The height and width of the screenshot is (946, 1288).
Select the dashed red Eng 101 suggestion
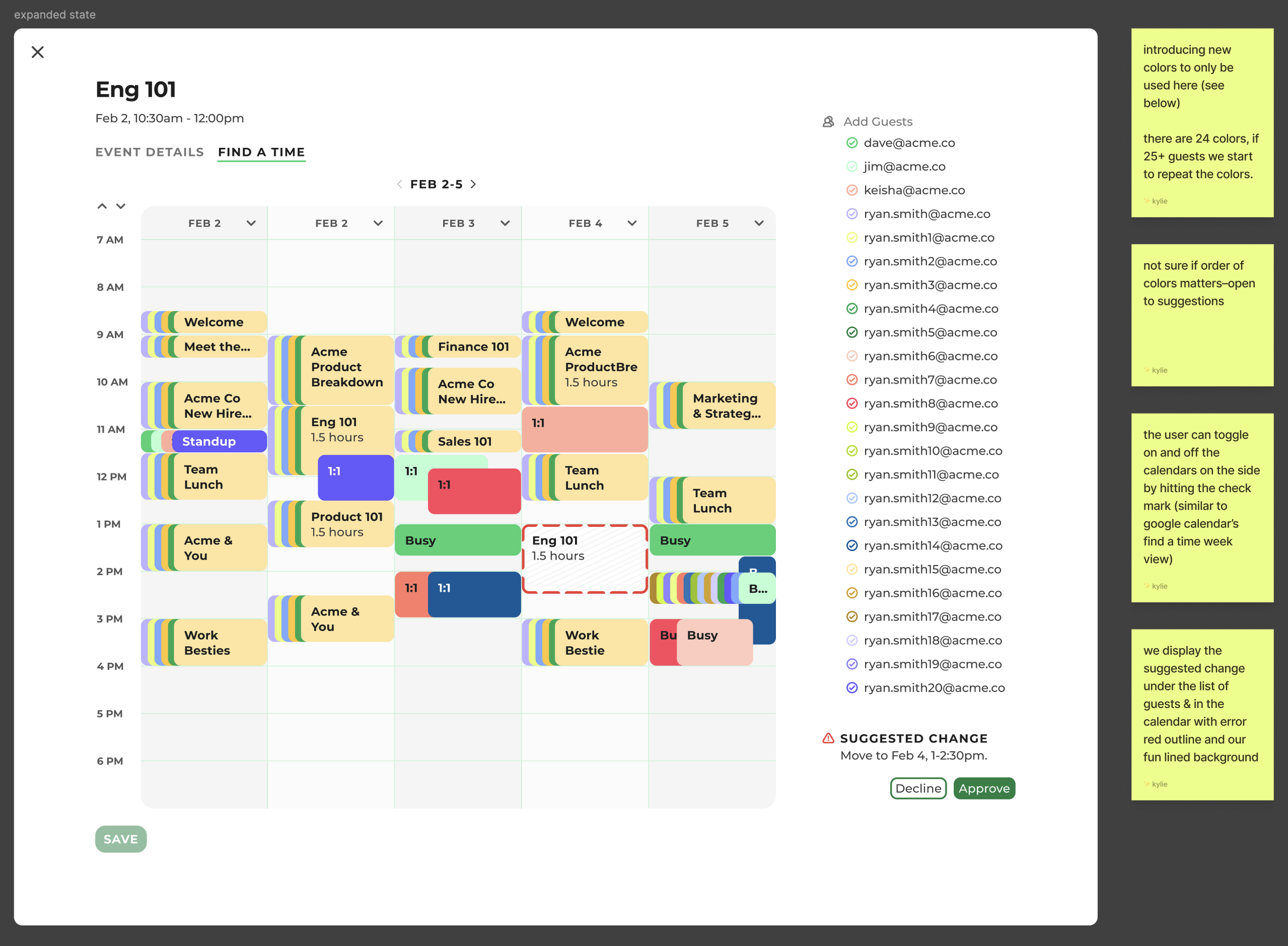coord(584,559)
